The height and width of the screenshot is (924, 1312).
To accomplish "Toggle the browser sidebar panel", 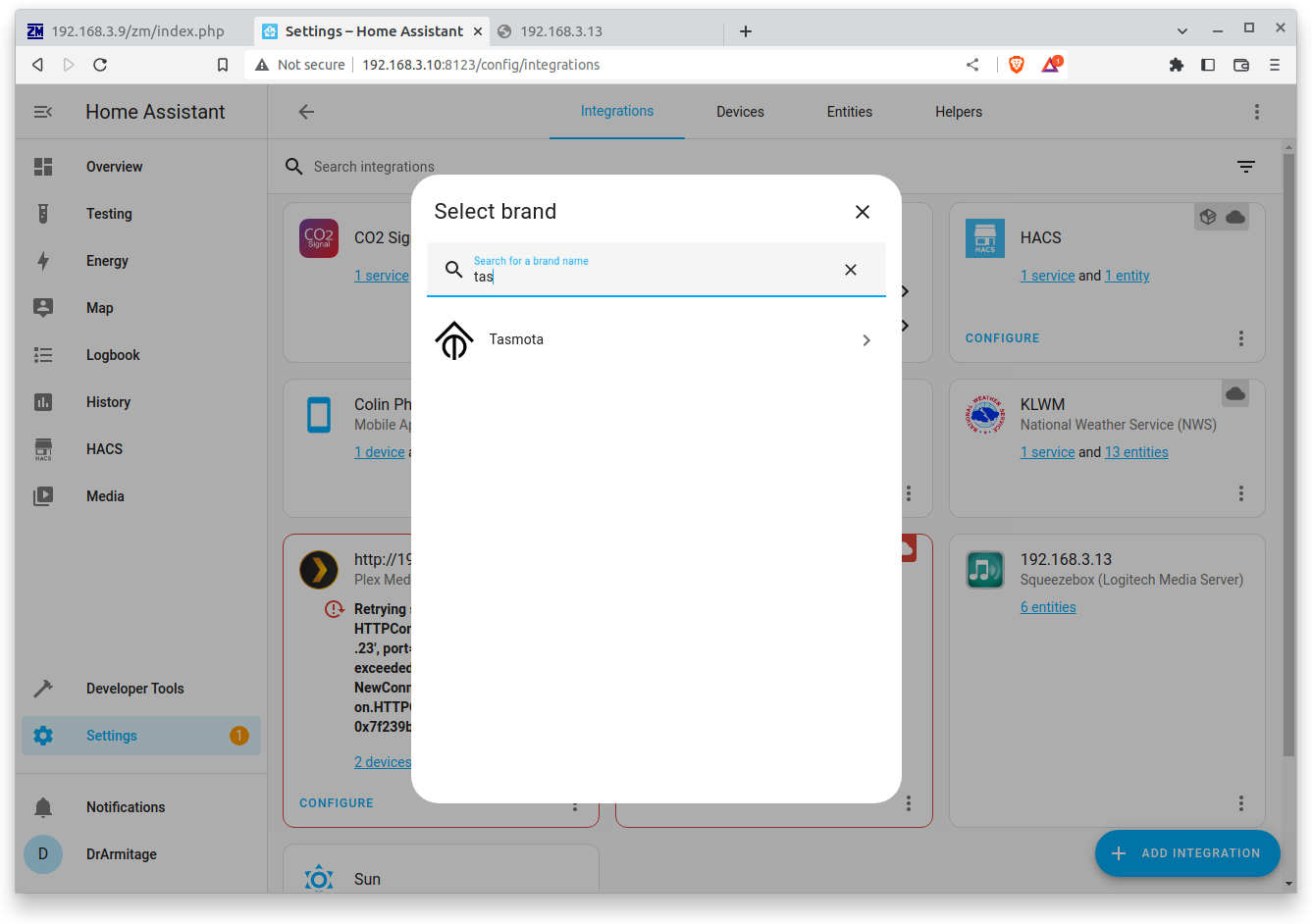I will click(x=1208, y=65).
